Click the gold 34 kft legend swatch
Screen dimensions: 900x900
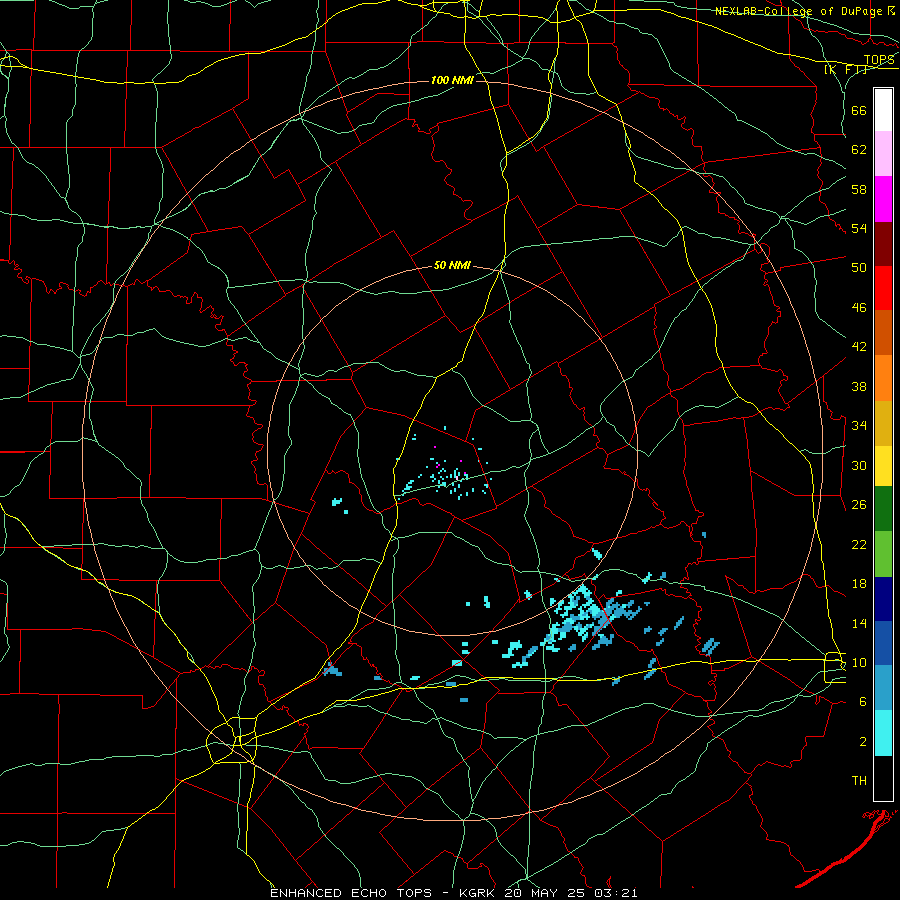pyautogui.click(x=883, y=422)
